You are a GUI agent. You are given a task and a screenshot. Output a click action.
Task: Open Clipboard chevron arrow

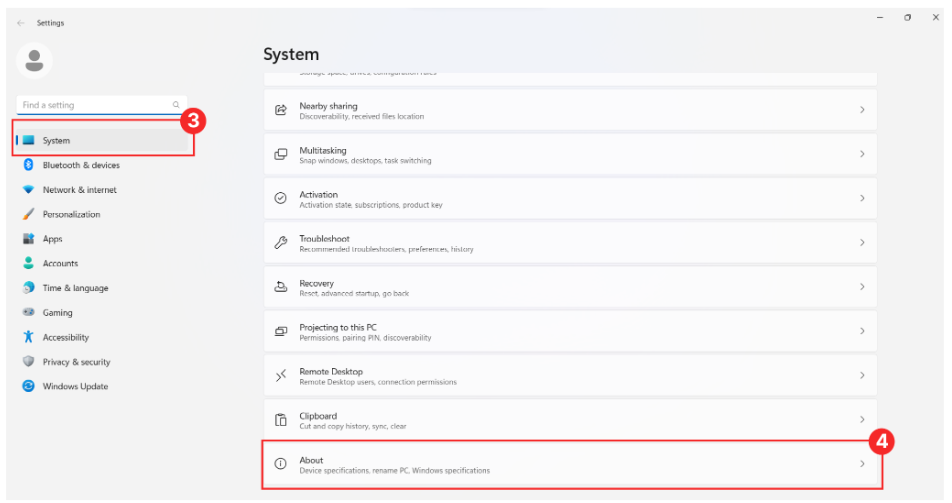point(862,420)
